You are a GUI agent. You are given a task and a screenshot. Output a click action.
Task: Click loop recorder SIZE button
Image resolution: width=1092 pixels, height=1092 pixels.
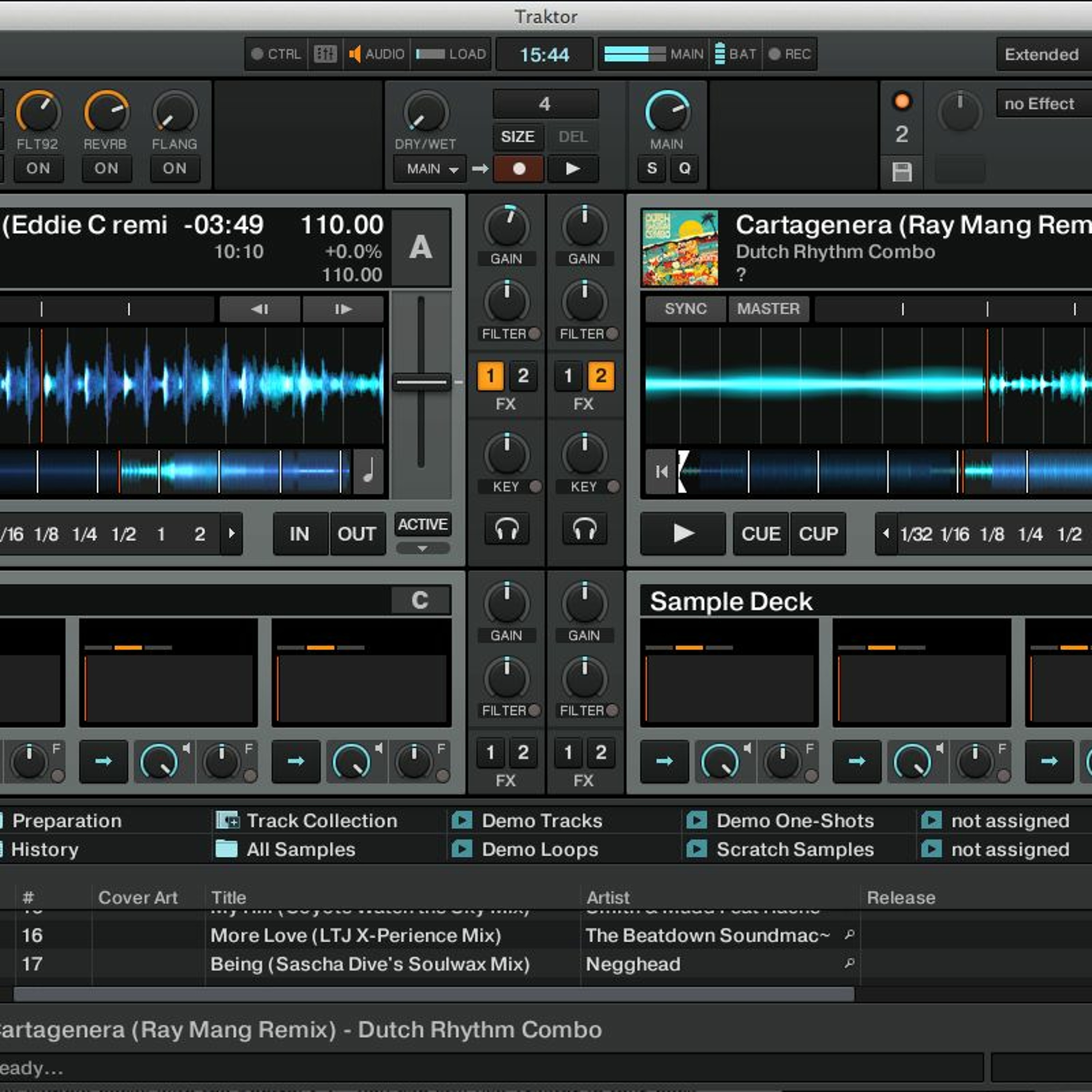coord(518,137)
